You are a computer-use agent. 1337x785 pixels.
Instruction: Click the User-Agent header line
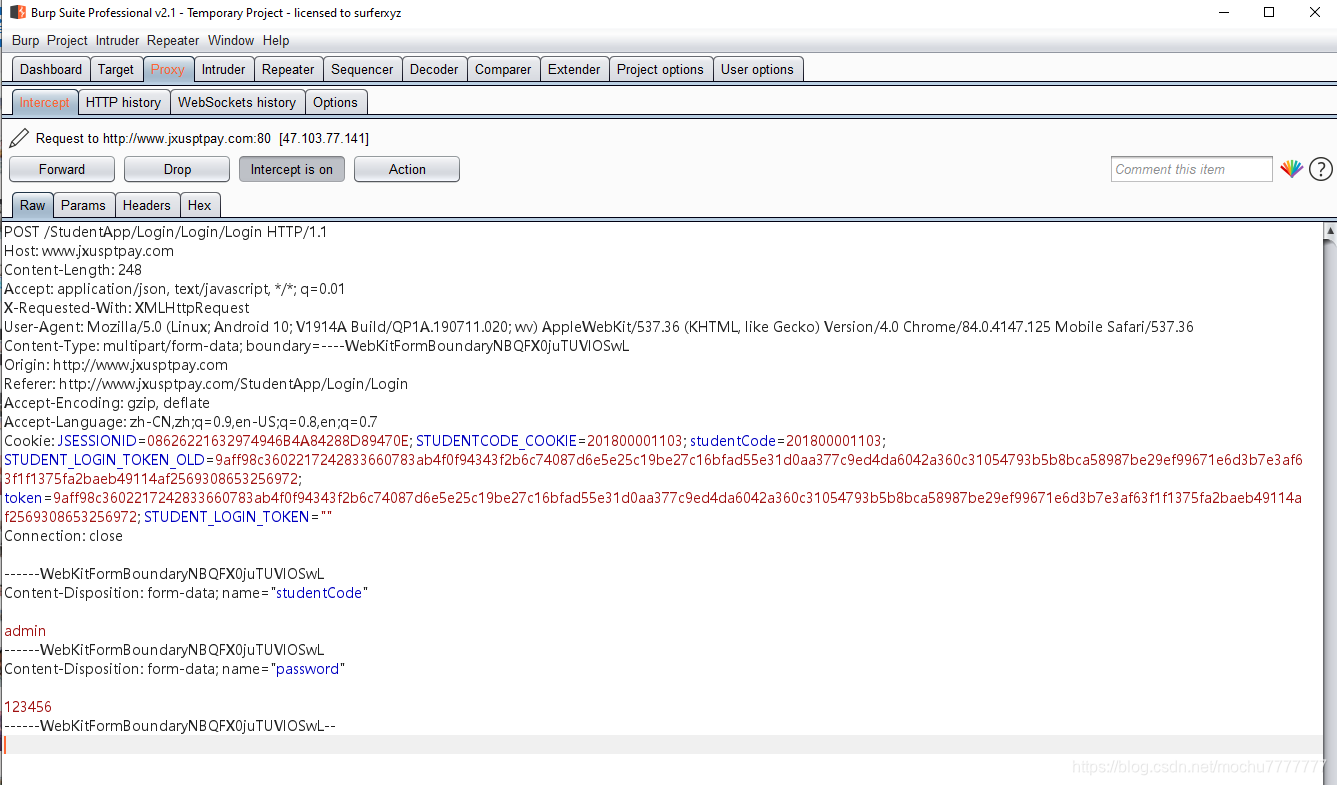point(599,327)
